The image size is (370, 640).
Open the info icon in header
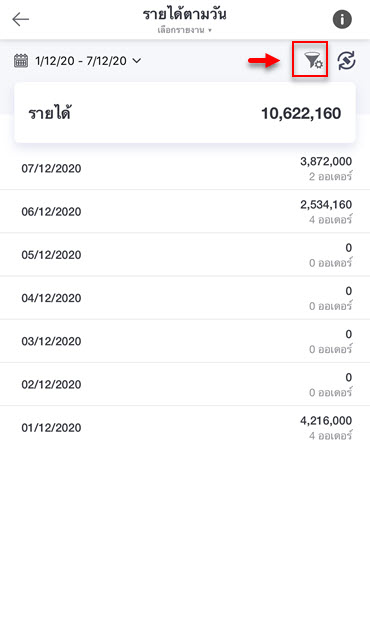click(342, 19)
